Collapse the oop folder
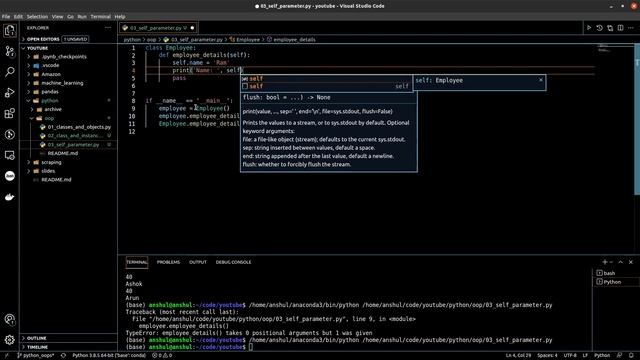Viewport: 640px width, 360px height. 49,118
